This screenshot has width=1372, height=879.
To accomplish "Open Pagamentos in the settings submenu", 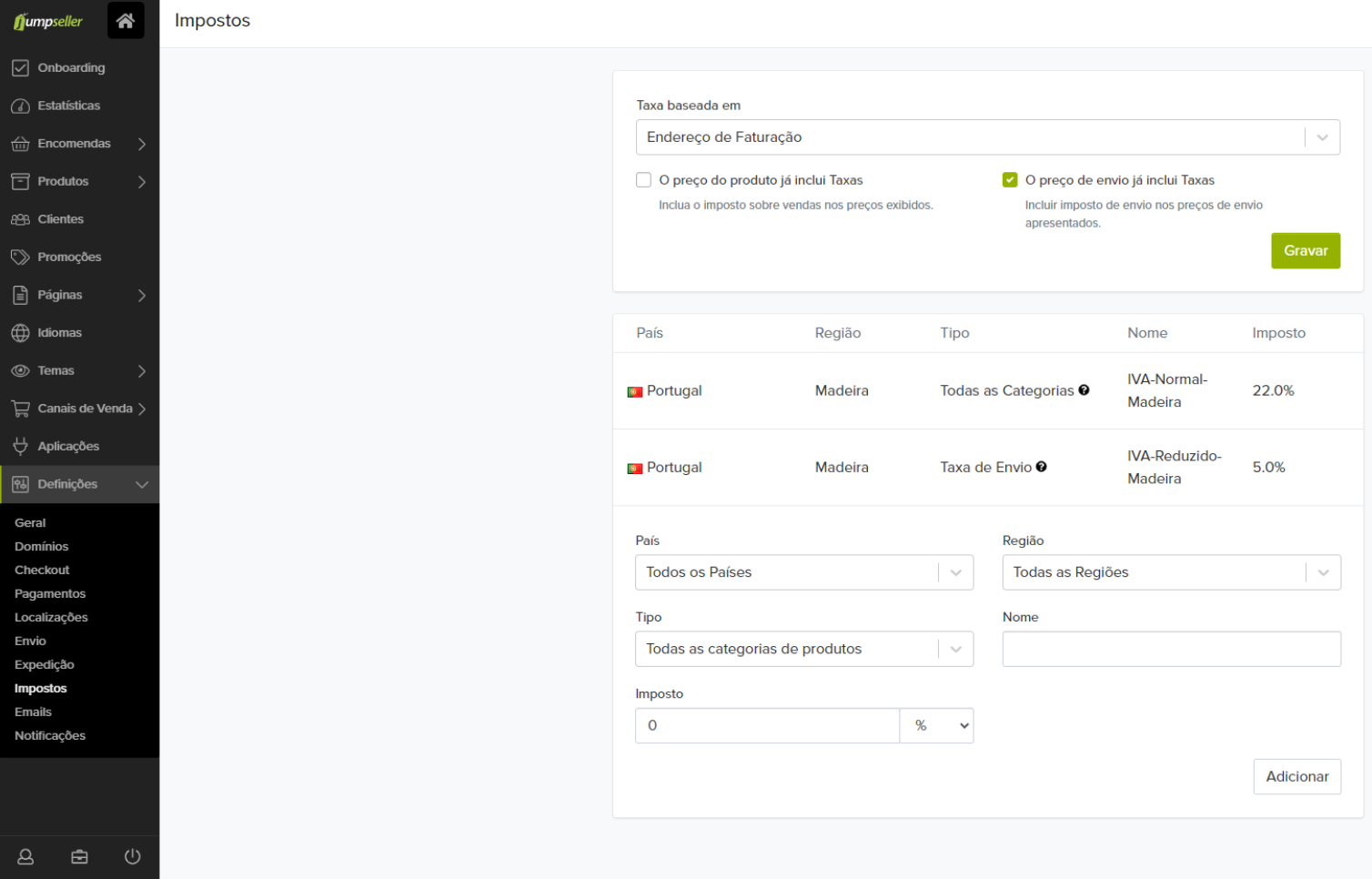I will 50,594.
